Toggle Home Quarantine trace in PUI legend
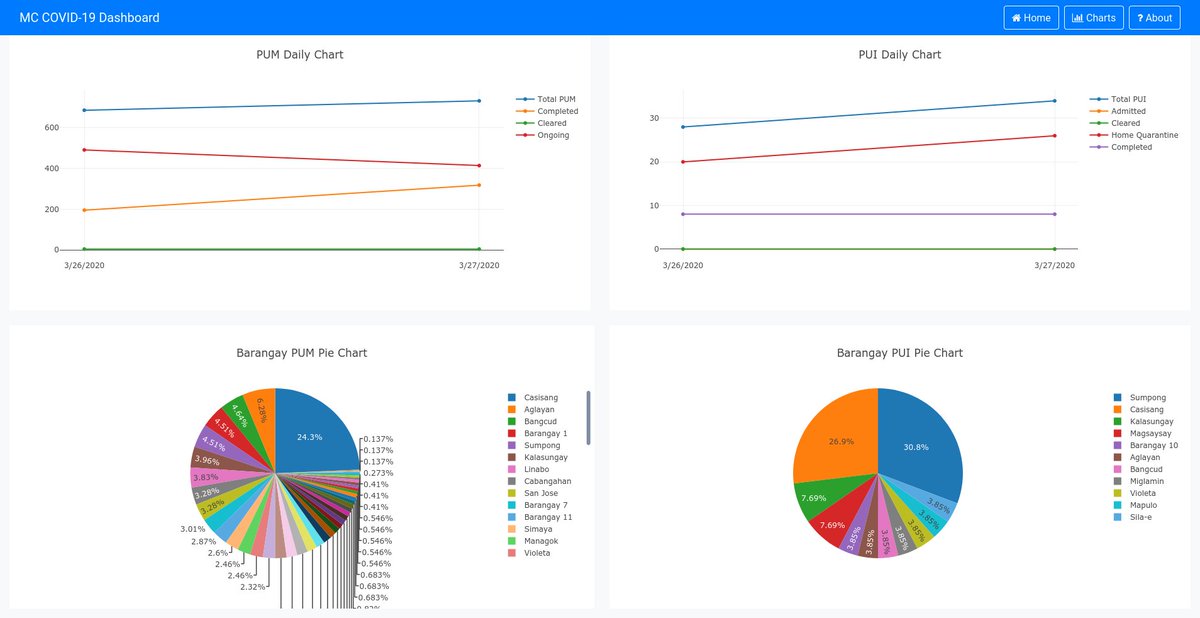Screen dimensions: 1200x618 click(x=1135, y=135)
